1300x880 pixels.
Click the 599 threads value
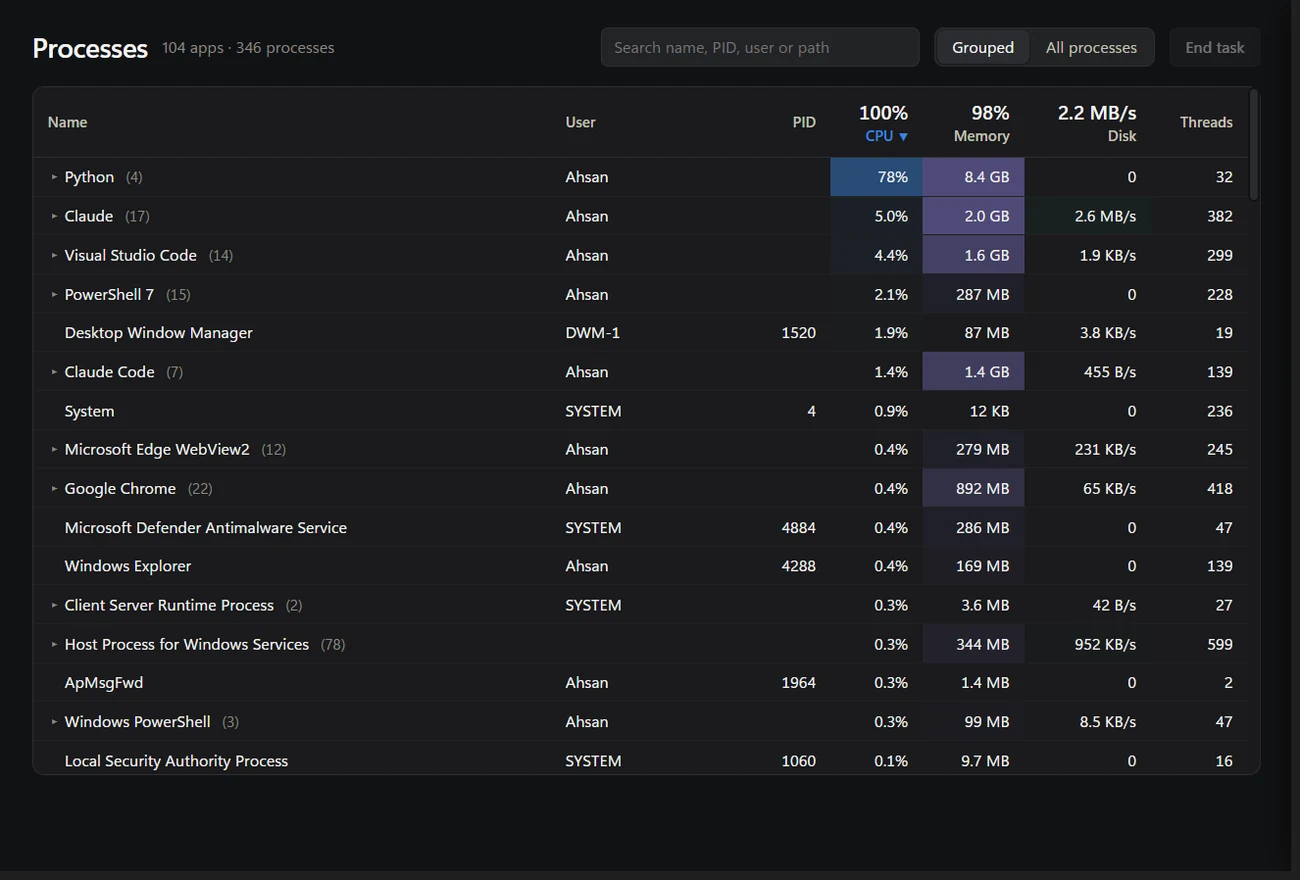point(1220,644)
